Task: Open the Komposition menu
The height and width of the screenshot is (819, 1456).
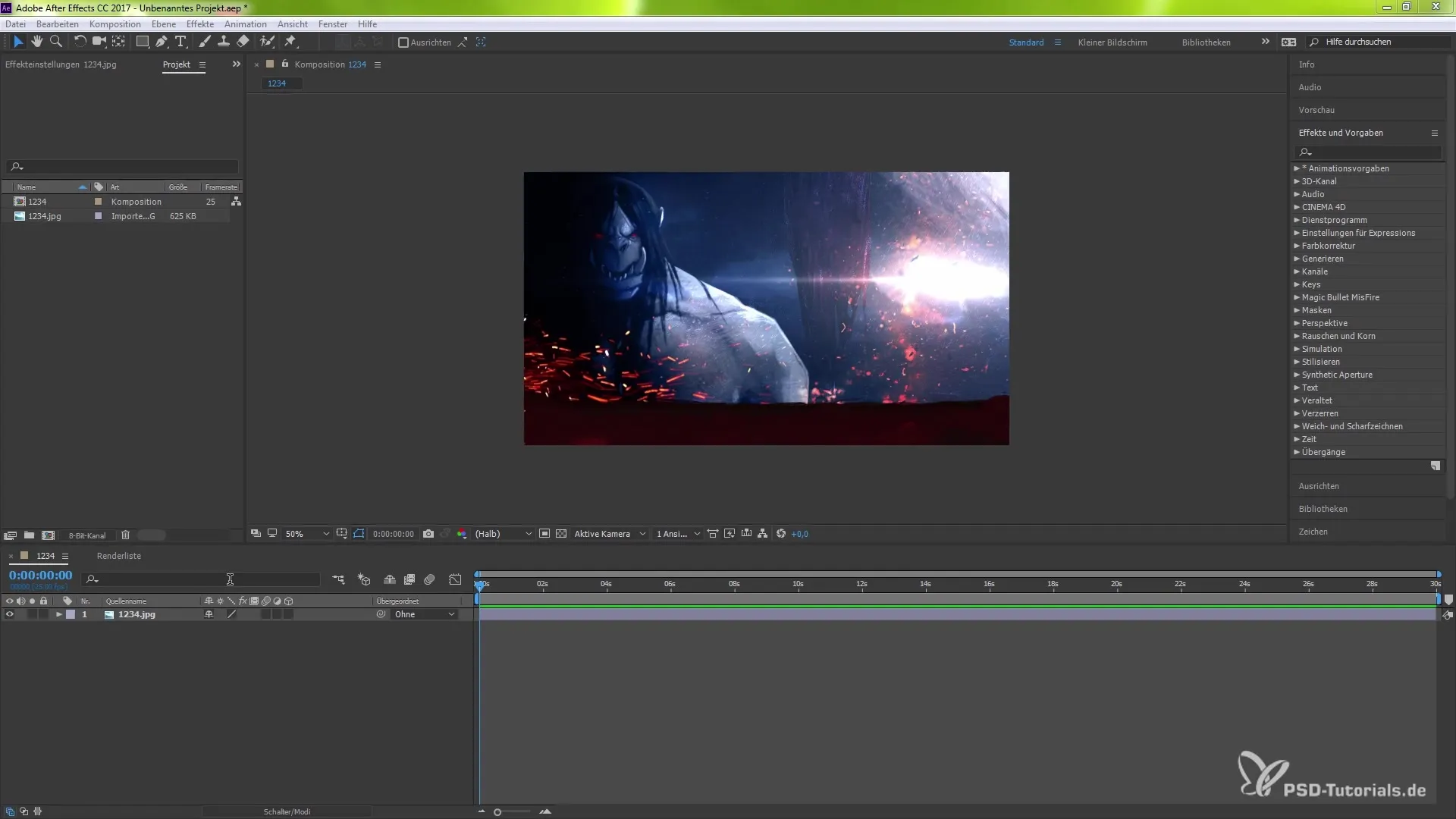Action: pyautogui.click(x=115, y=24)
